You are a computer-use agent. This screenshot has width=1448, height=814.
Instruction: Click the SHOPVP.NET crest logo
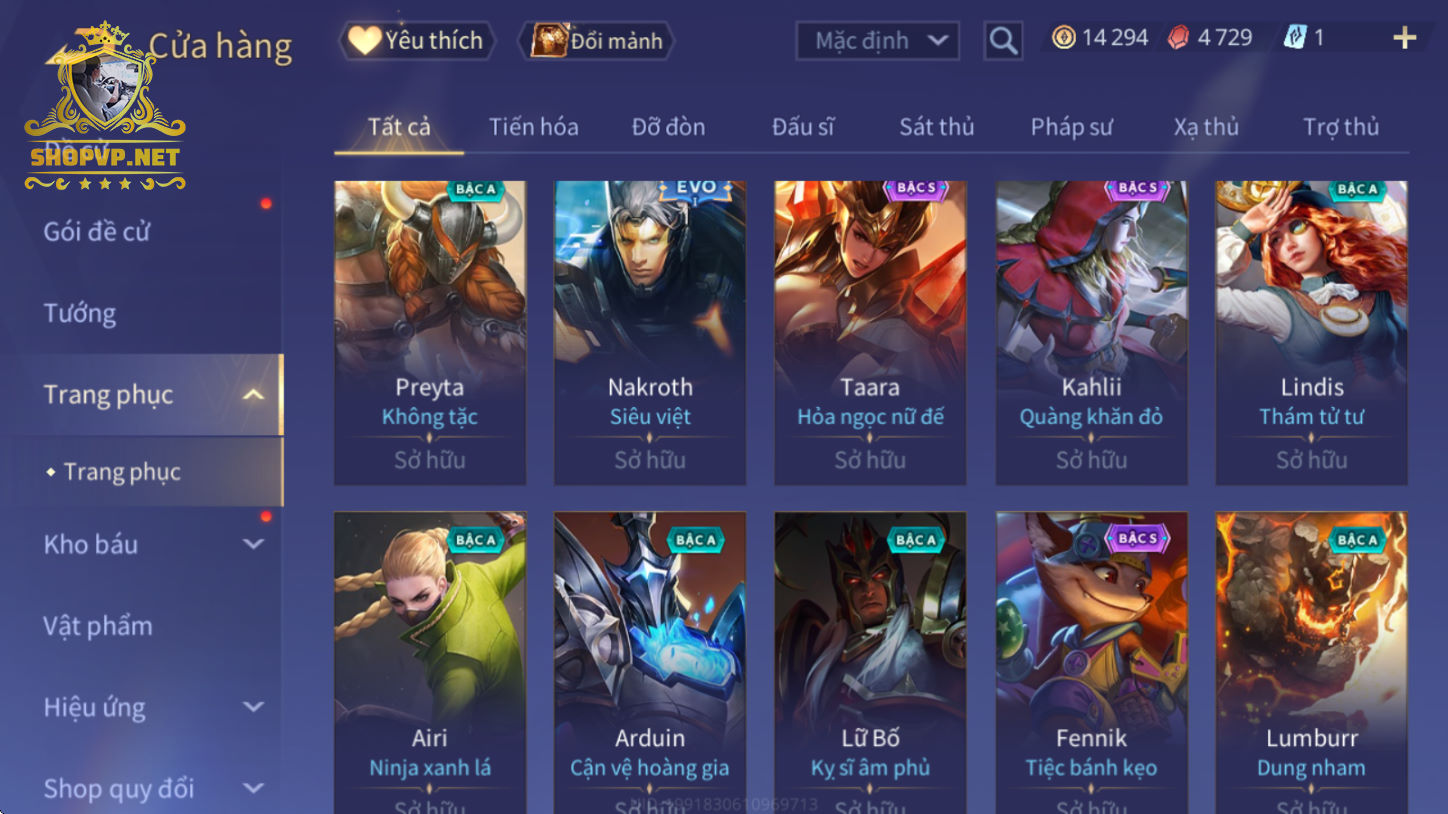coord(105,107)
